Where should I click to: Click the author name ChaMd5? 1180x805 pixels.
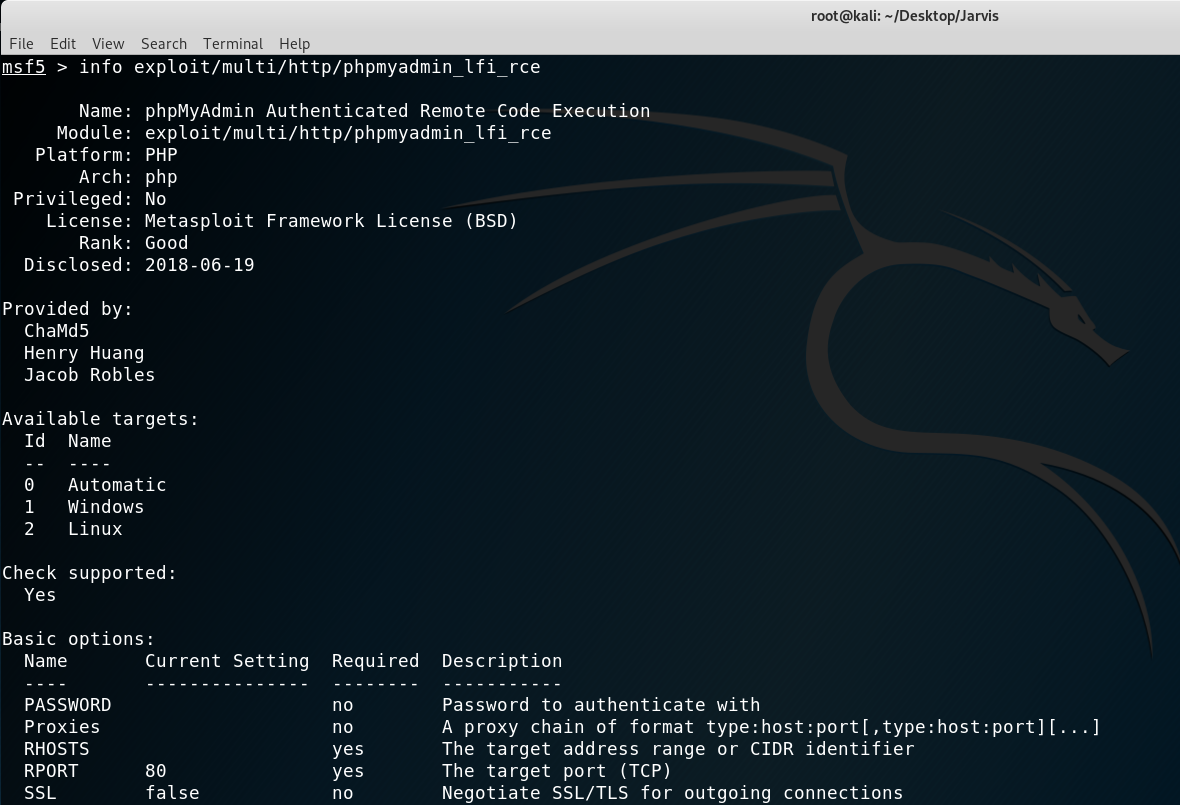click(x=56, y=331)
